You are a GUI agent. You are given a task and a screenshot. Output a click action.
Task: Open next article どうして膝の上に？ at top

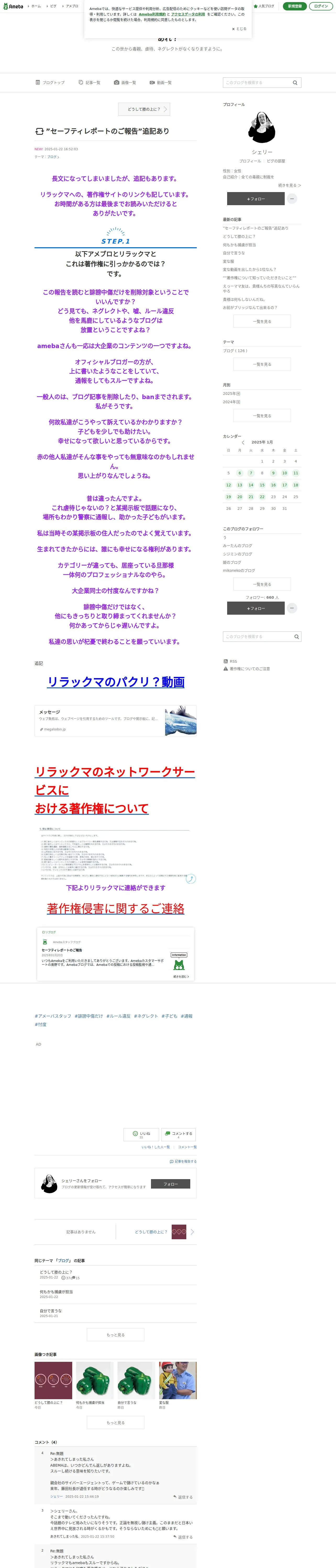point(144,109)
